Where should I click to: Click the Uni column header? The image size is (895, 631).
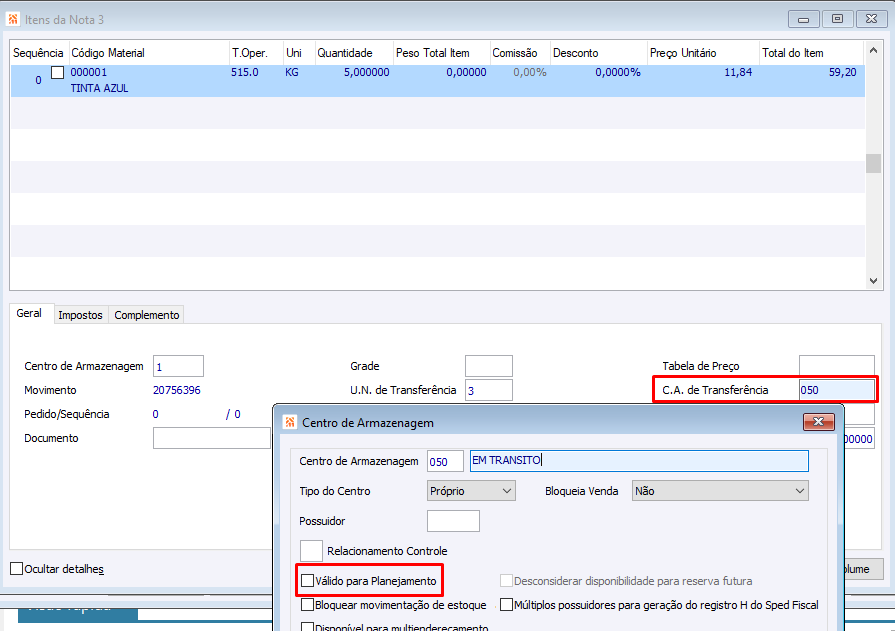[x=300, y=53]
